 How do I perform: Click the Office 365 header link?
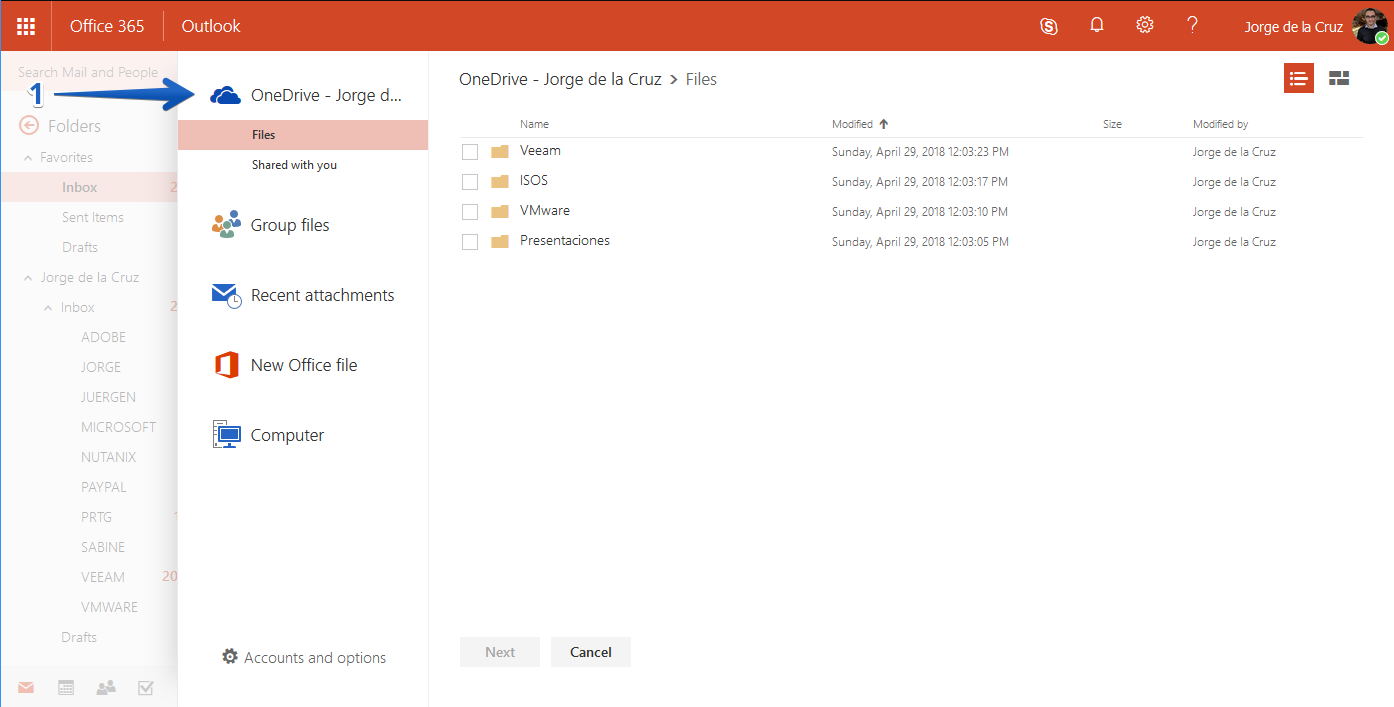click(x=107, y=26)
